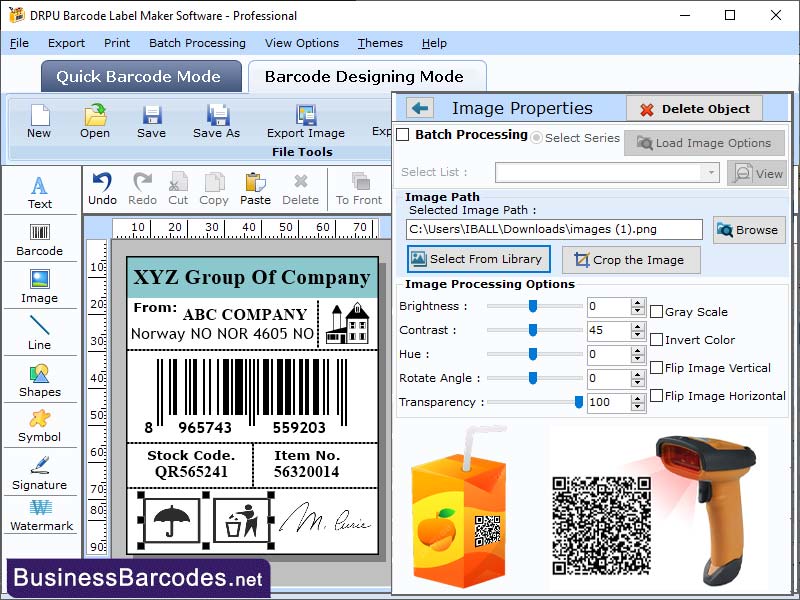This screenshot has width=800, height=600.
Task: Toggle Flip Image Vertical checkbox
Action: point(657,368)
